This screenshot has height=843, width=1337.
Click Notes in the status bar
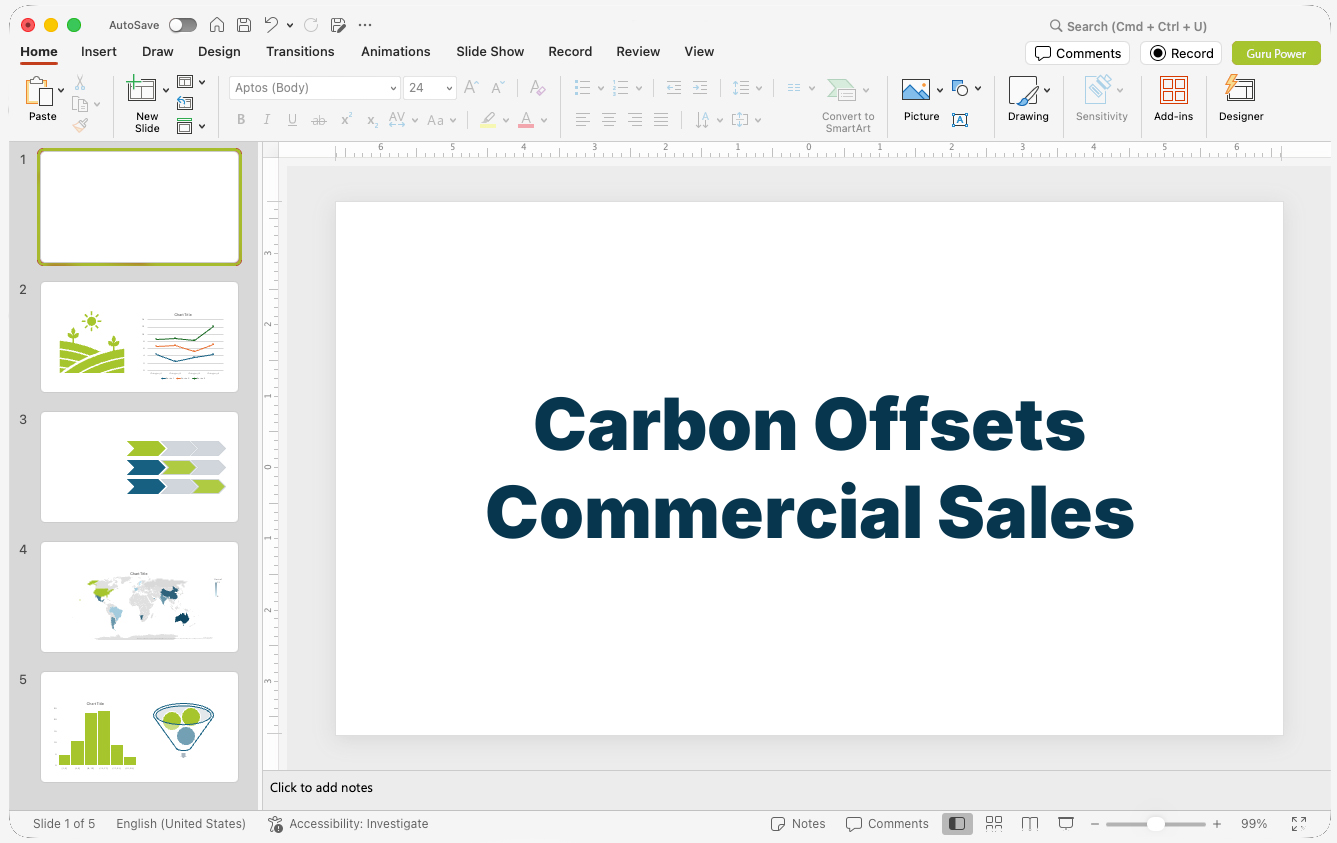(x=798, y=823)
